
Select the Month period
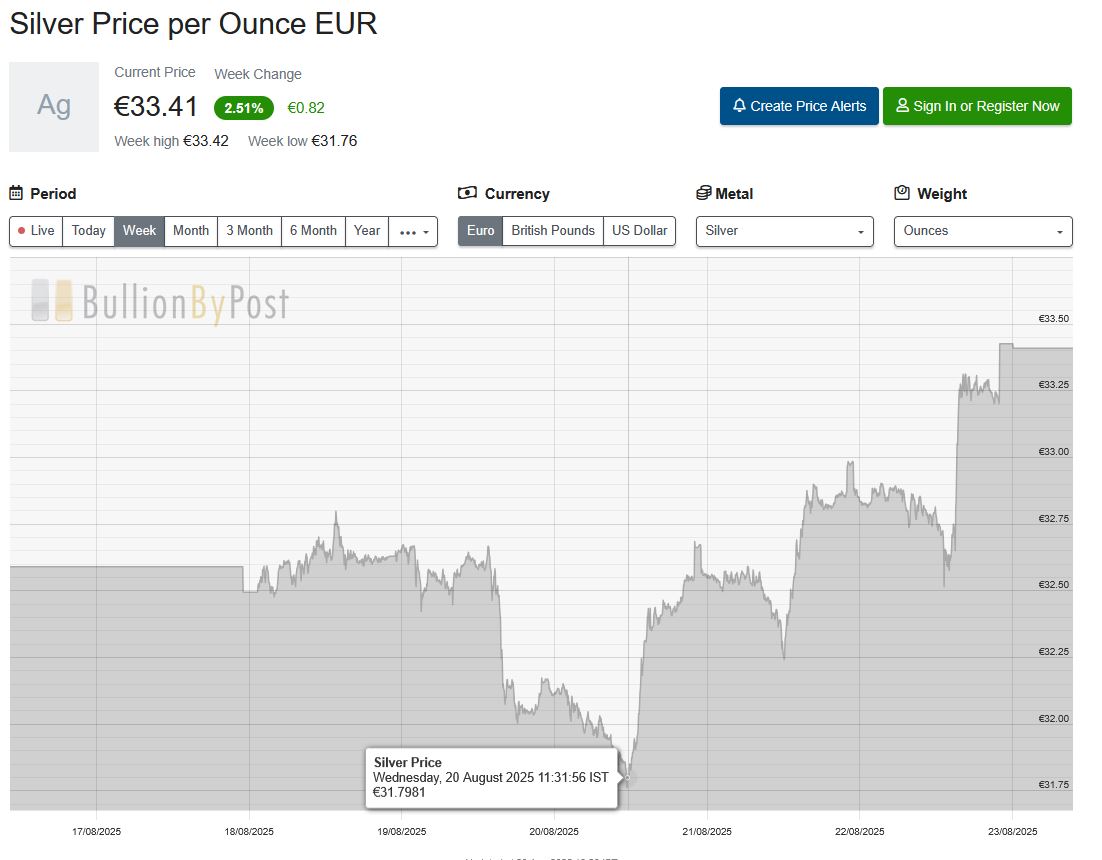point(191,231)
